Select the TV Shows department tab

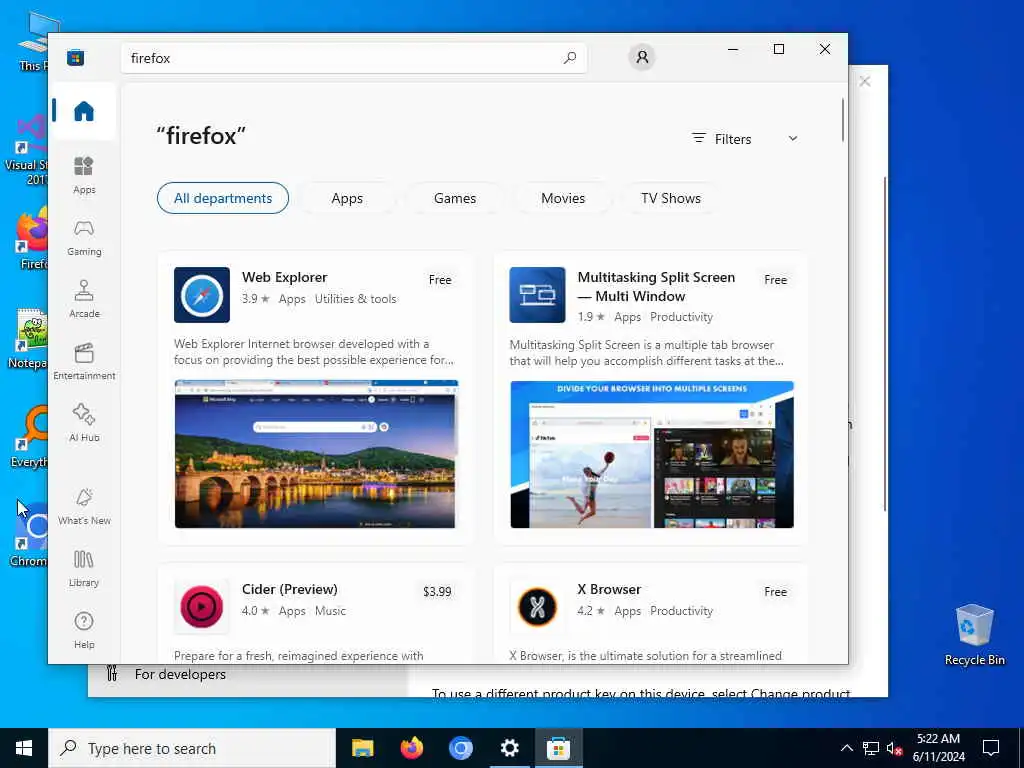671,198
